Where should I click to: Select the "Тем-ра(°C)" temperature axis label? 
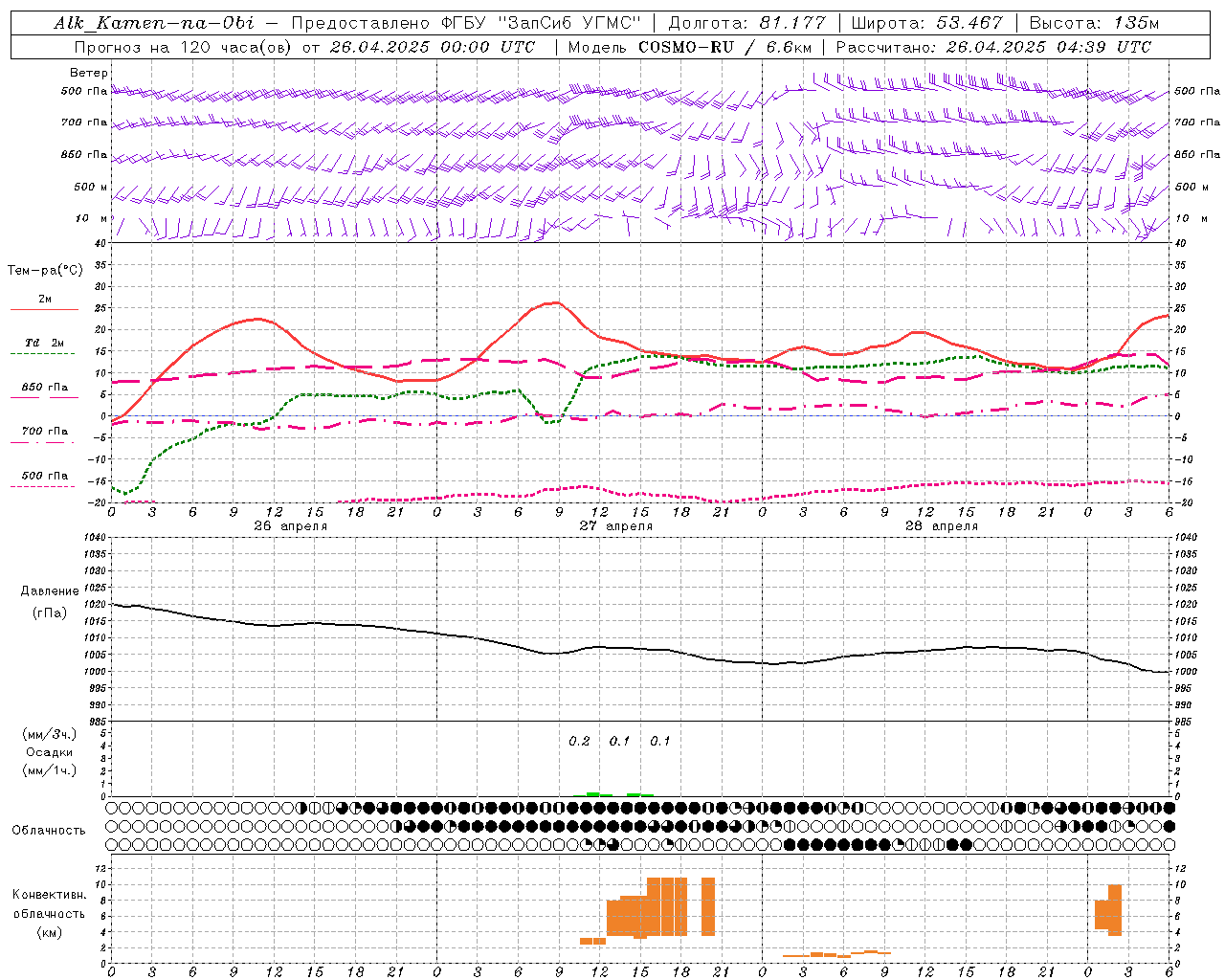click(45, 270)
